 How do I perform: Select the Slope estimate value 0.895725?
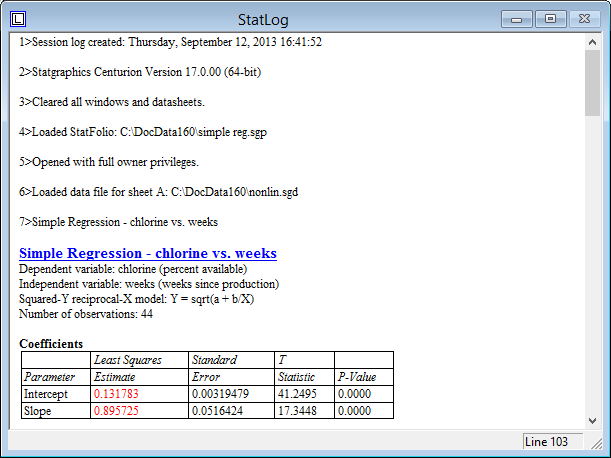tap(115, 411)
